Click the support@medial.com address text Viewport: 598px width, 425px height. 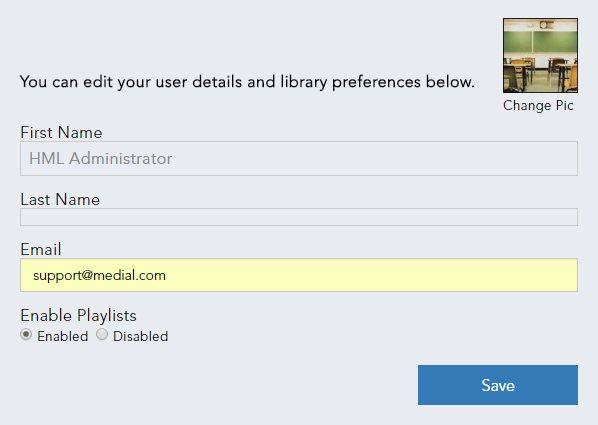point(99,275)
